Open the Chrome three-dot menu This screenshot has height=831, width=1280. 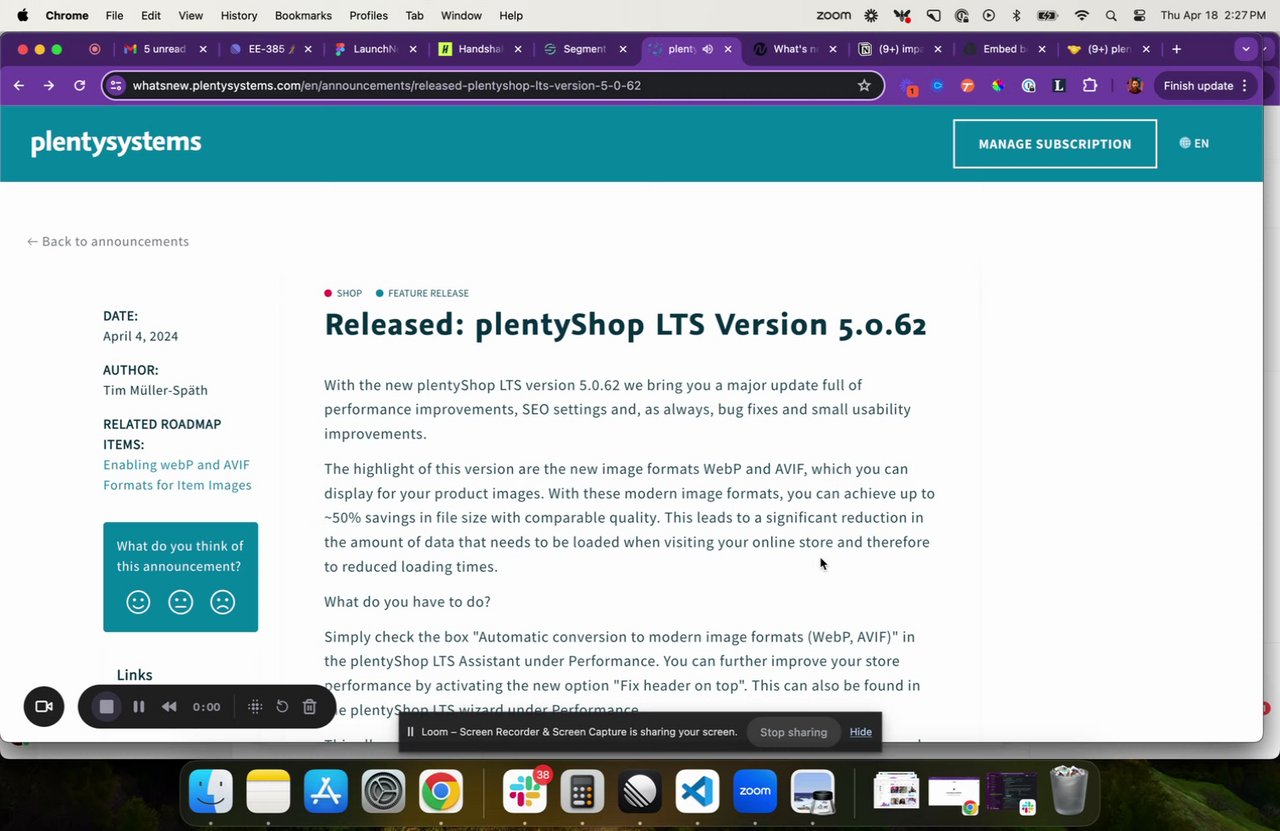point(1245,86)
